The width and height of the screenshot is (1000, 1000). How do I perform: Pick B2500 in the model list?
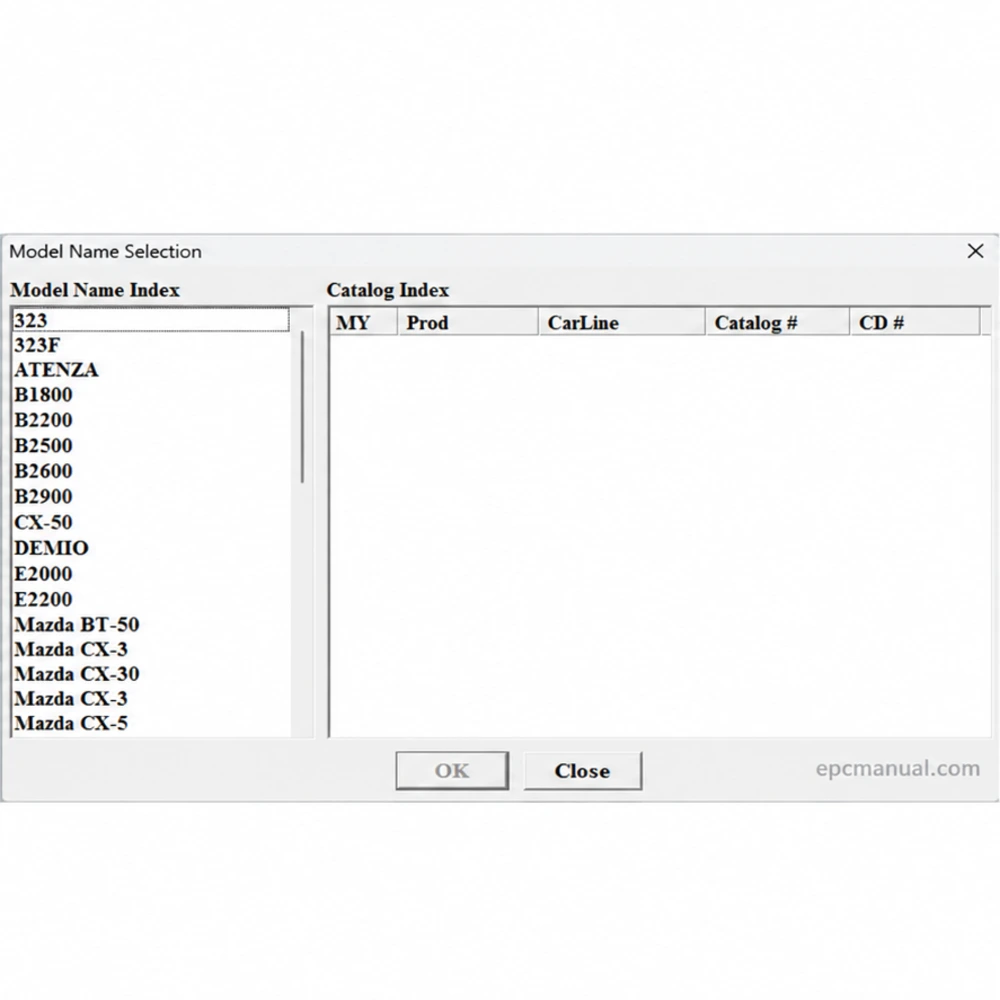click(x=151, y=446)
